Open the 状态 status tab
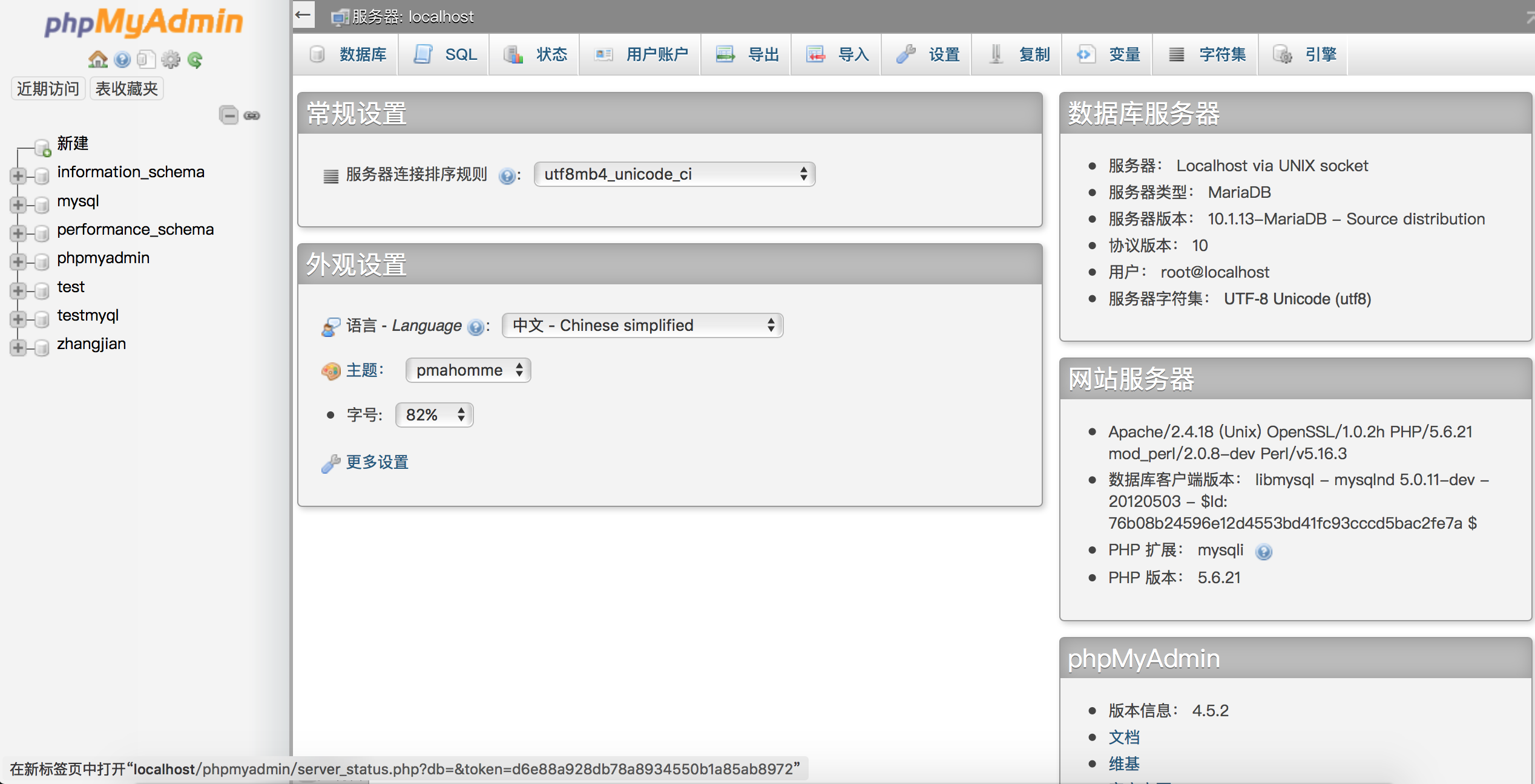This screenshot has height=784, width=1535. pos(534,54)
